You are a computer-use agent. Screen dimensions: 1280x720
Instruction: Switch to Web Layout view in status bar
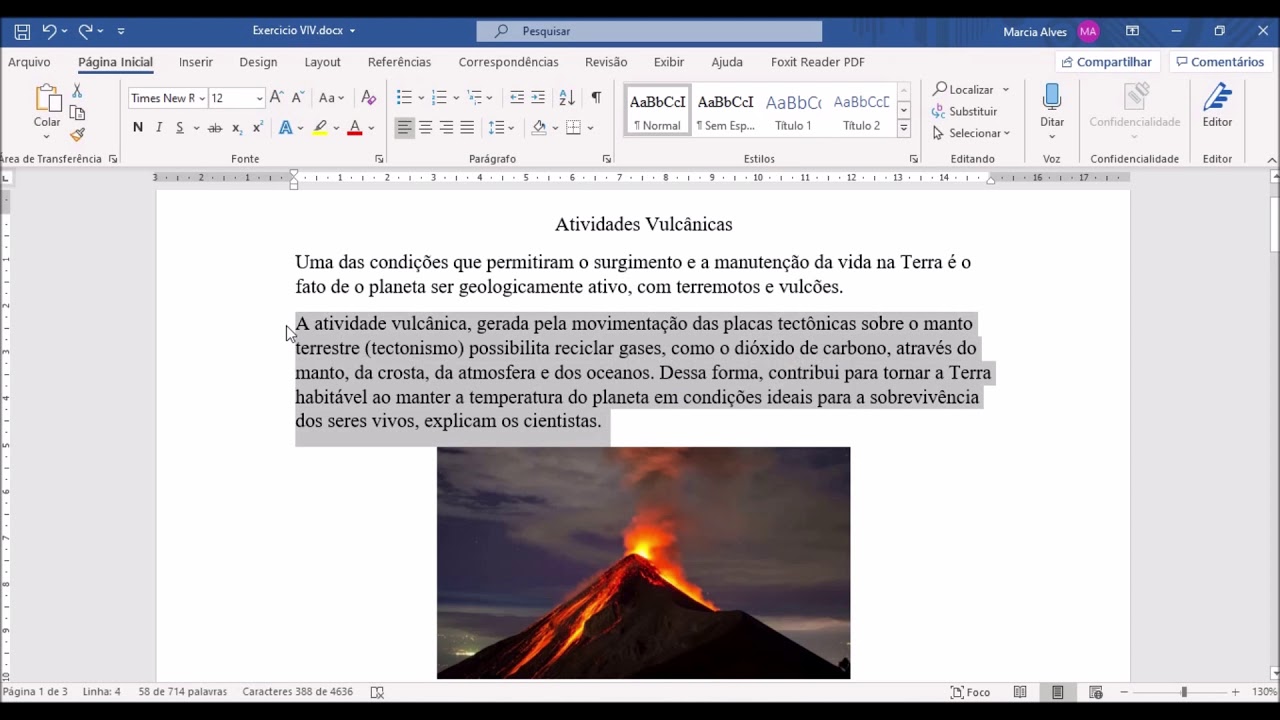tap(1096, 692)
